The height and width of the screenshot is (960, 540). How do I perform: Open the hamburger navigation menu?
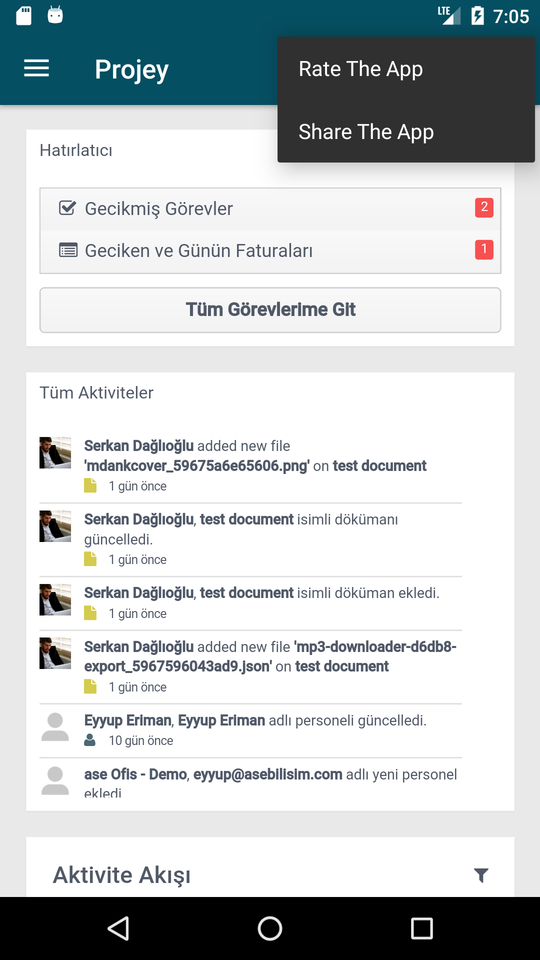36,69
